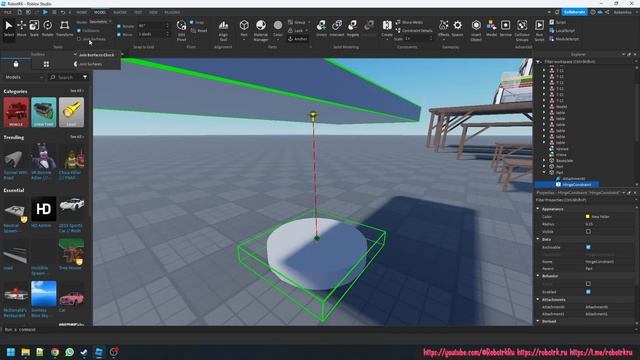This screenshot has width=640, height=360.
Task: Insert a new Part
Action: coord(244,29)
